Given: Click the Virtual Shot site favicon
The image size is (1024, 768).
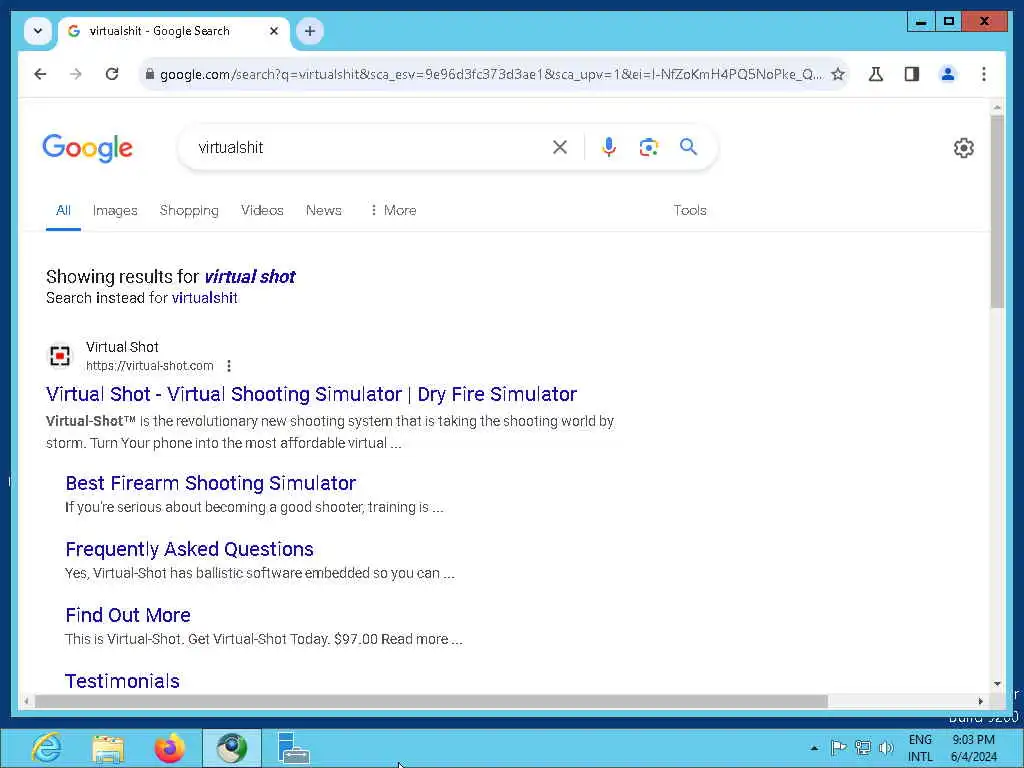Looking at the screenshot, I should coord(60,355).
